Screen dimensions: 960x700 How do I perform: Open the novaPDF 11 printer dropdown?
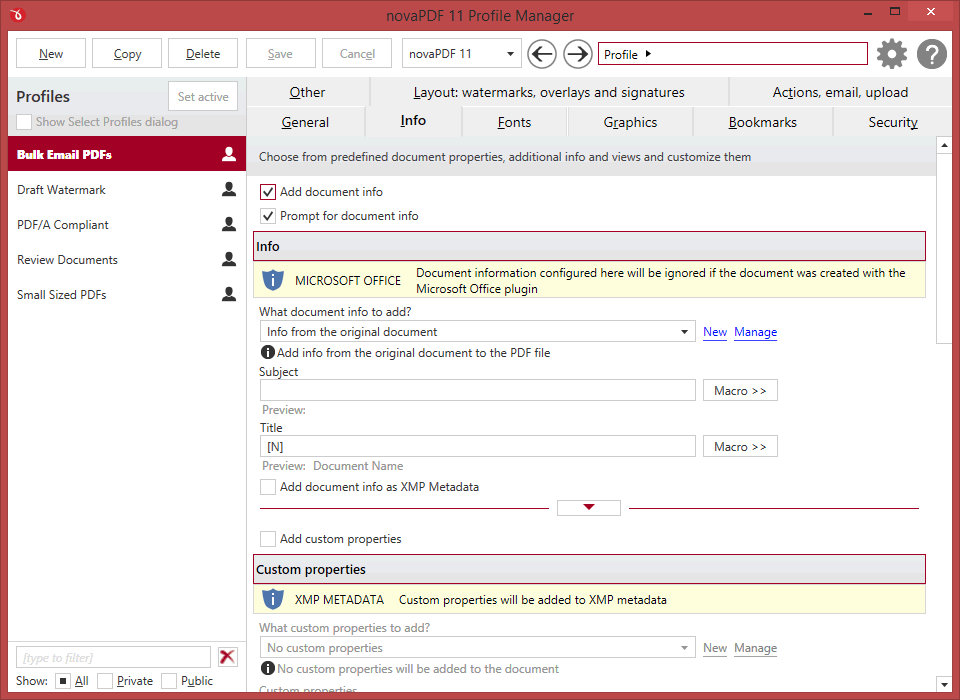(462, 54)
